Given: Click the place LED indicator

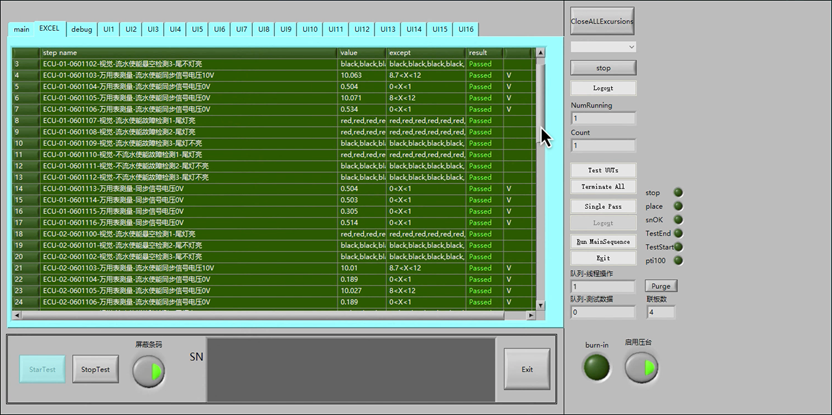Looking at the screenshot, I should point(679,206).
